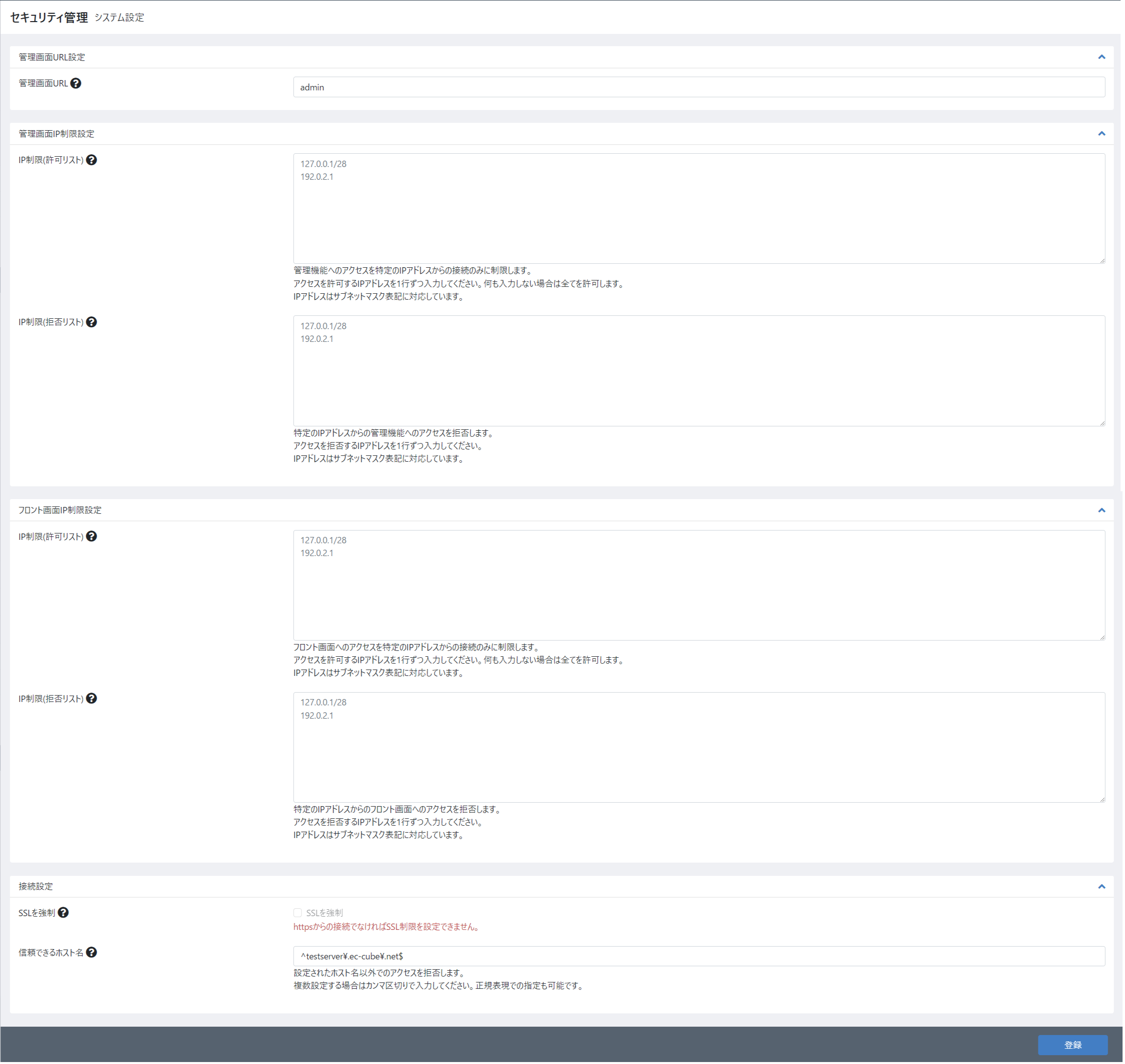Click help icon for admin IP制限(許可リスト)
The width and height of the screenshot is (1125, 1064).
[91, 160]
